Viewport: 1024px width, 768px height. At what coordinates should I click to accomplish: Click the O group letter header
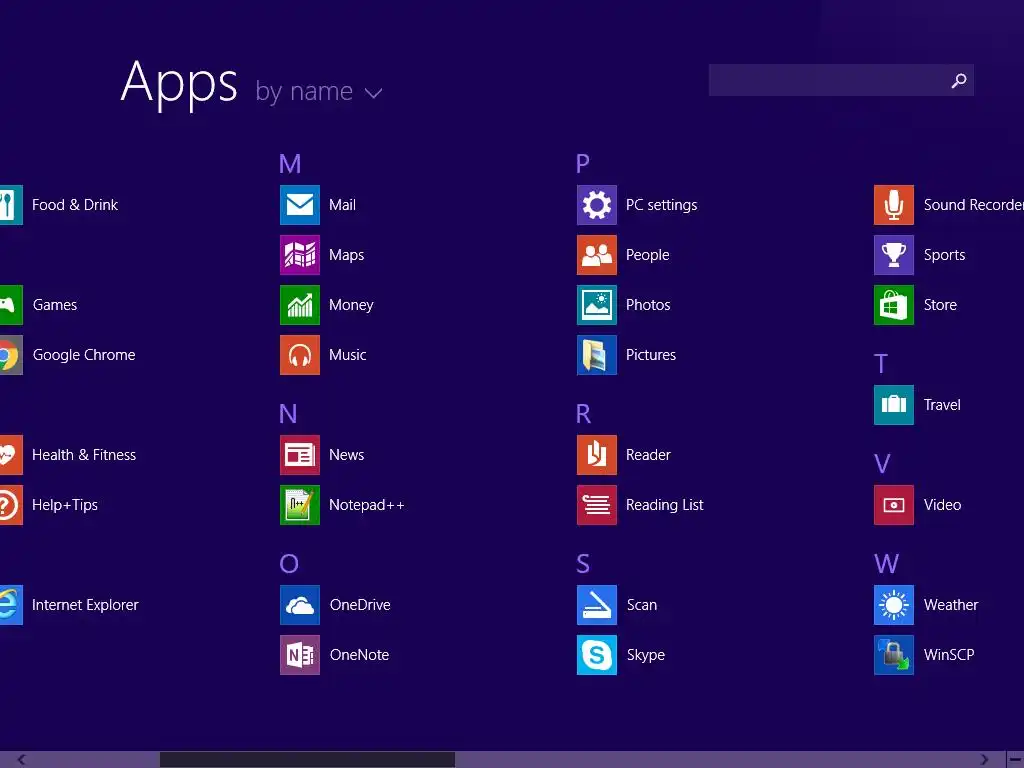coord(289,564)
